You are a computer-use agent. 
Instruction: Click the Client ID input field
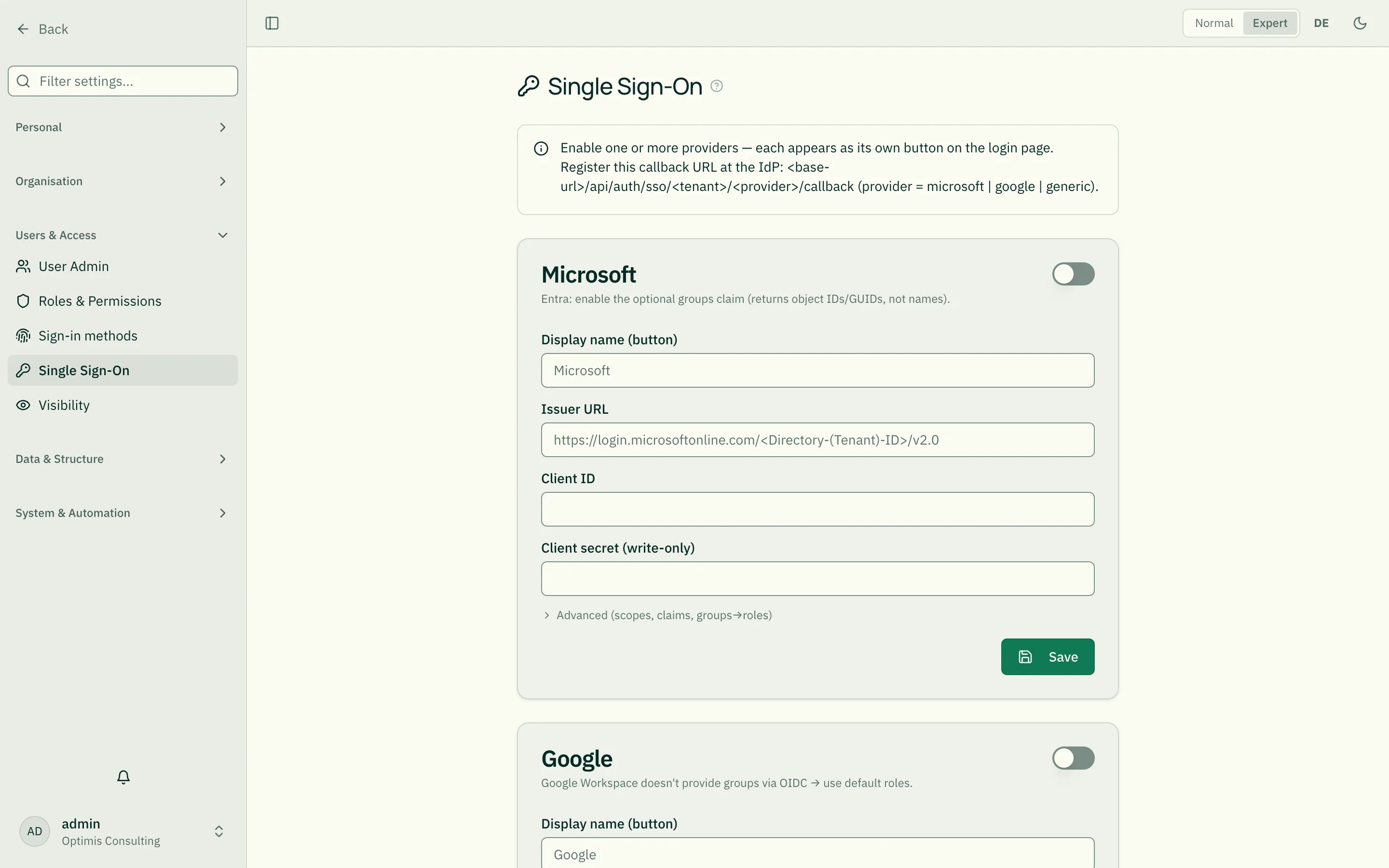point(817,509)
